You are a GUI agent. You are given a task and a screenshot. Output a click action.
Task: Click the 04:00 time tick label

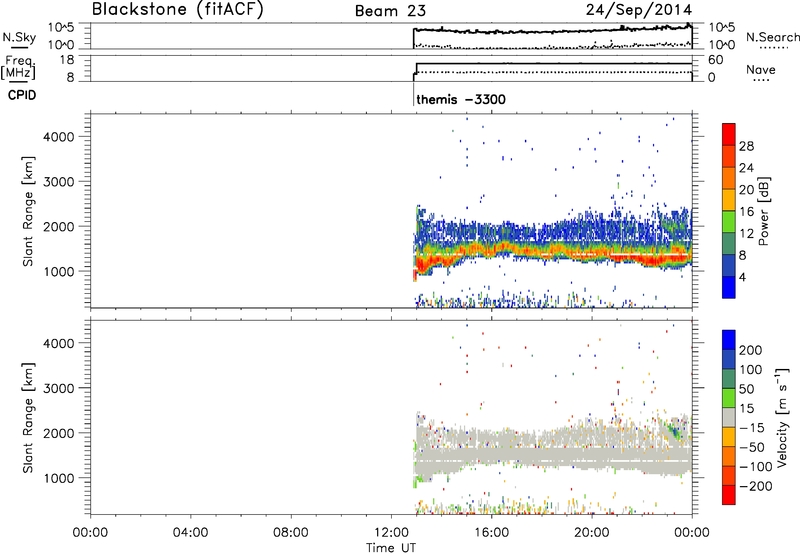point(191,533)
